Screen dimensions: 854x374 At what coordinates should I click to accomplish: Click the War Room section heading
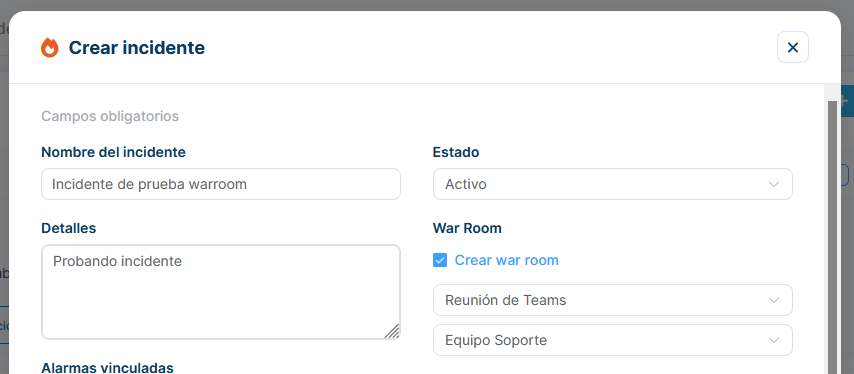[467, 228]
